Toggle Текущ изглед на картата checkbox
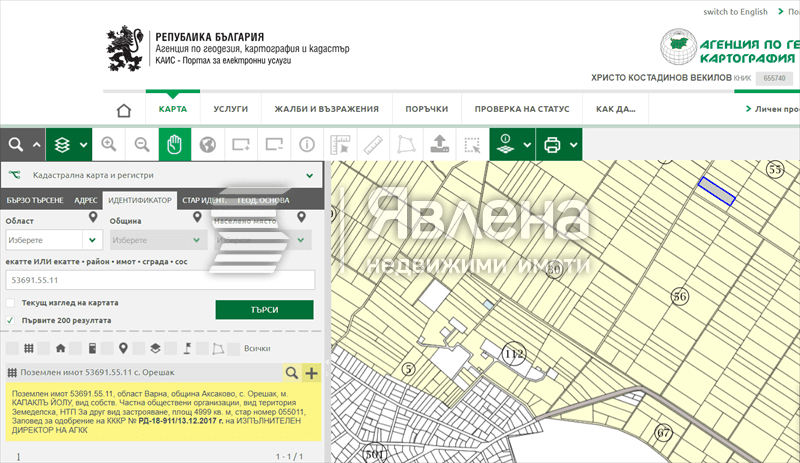This screenshot has height=463, width=800. click(x=11, y=303)
